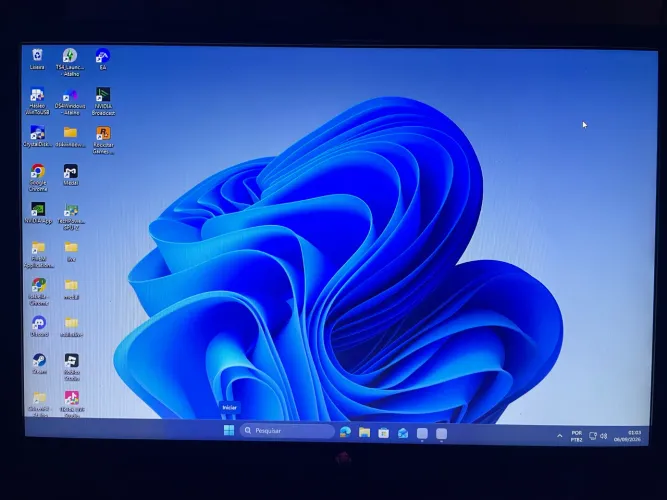Open the Roblox Studio shortcut
Viewport: 667px width, 500px height.
tap(71, 367)
